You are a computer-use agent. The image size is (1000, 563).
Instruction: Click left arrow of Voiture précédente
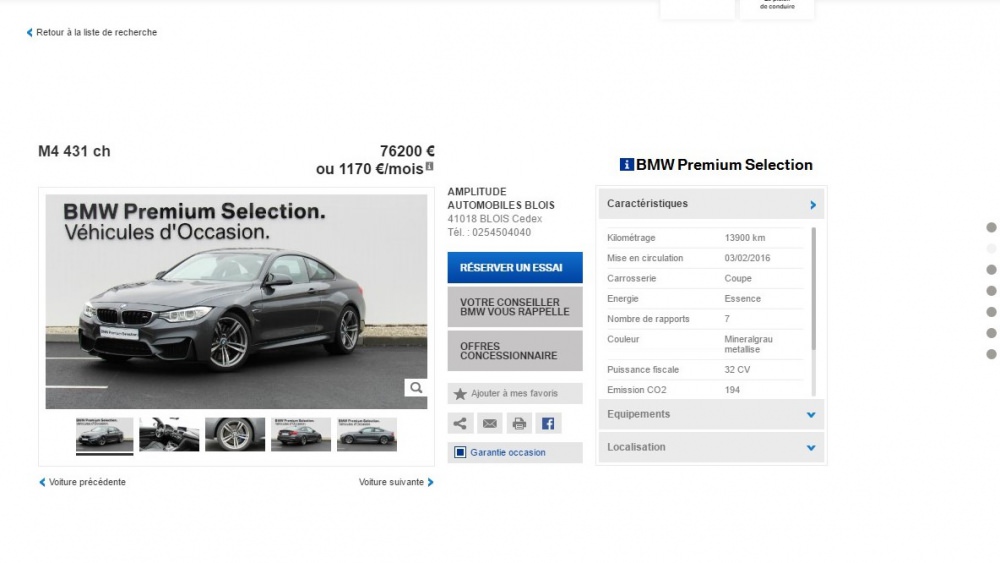pyautogui.click(x=42, y=483)
